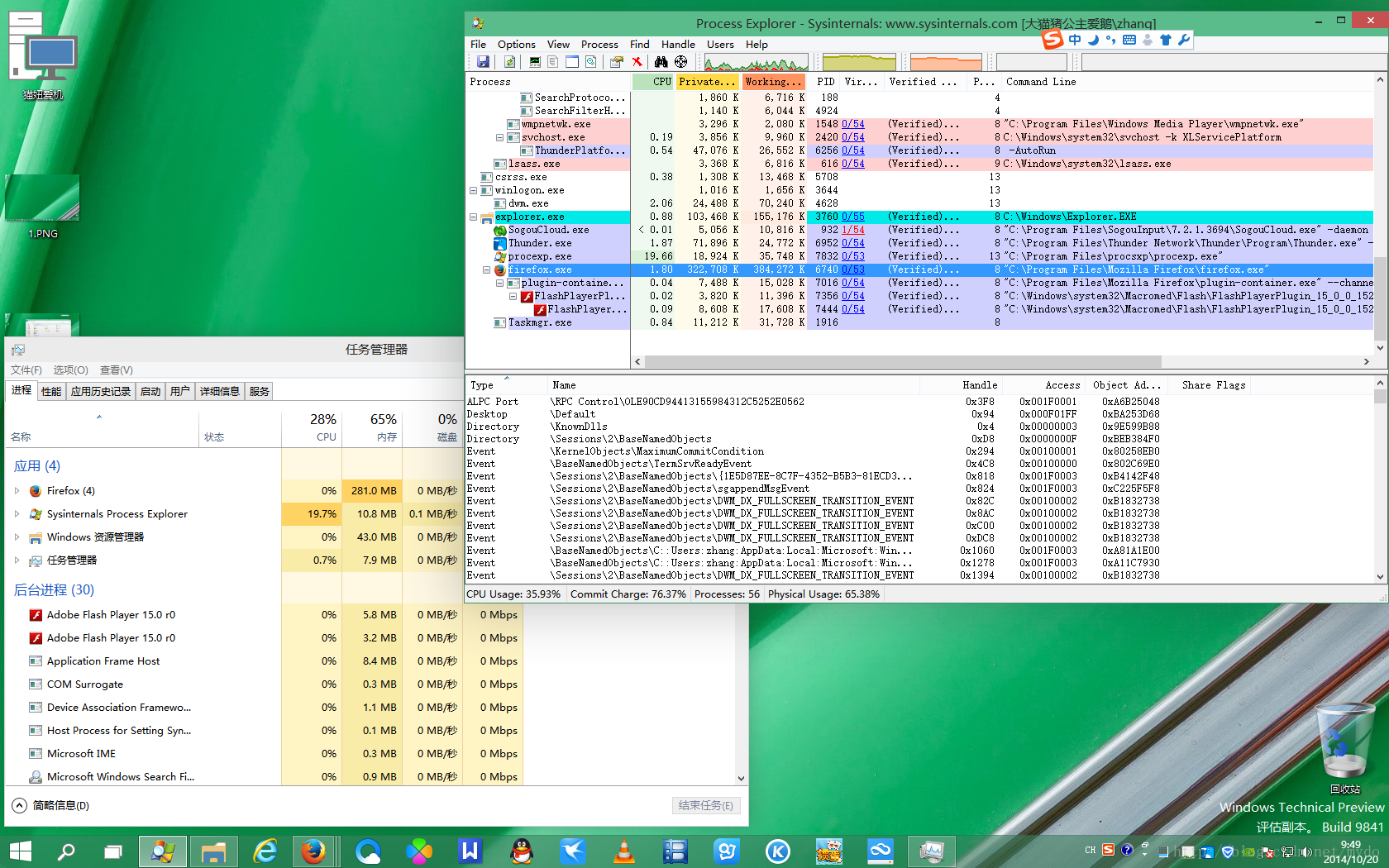Click the blue W app on the taskbar

click(470, 851)
